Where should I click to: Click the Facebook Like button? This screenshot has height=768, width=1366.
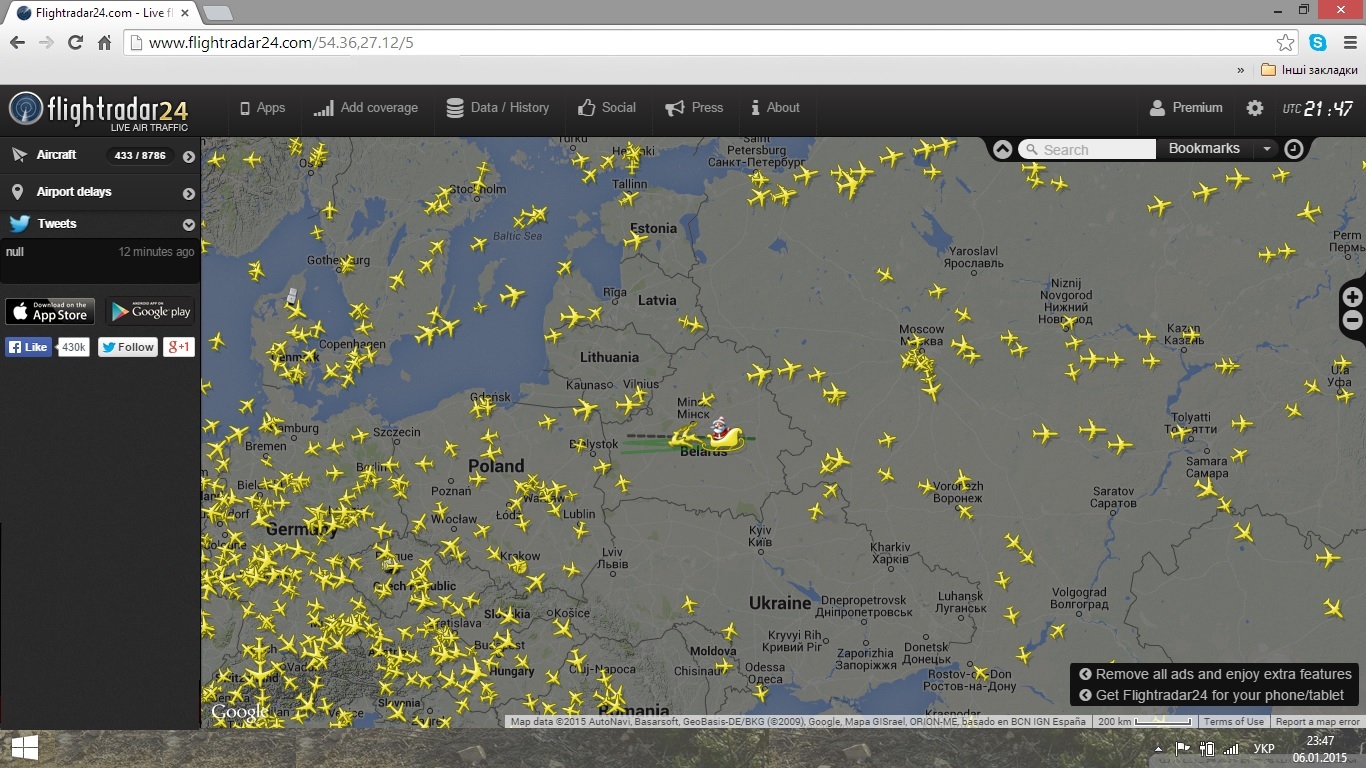click(x=28, y=347)
